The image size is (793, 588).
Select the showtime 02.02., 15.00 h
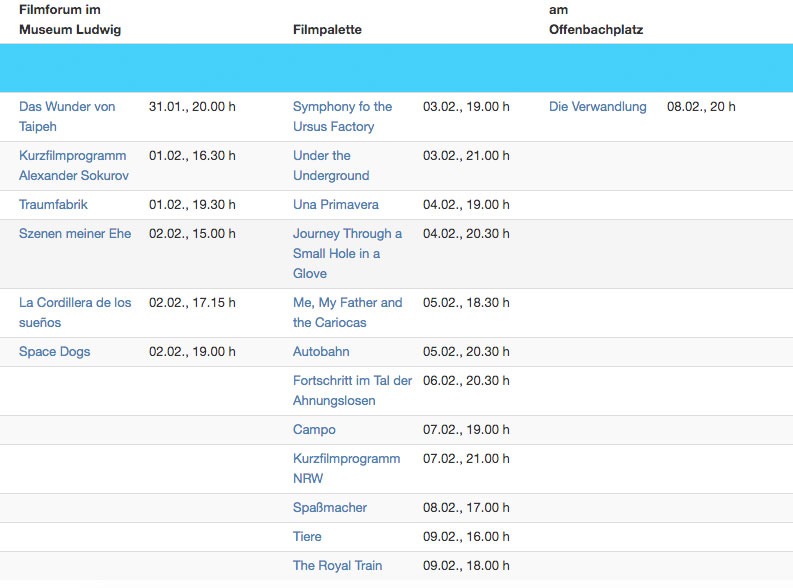point(192,234)
